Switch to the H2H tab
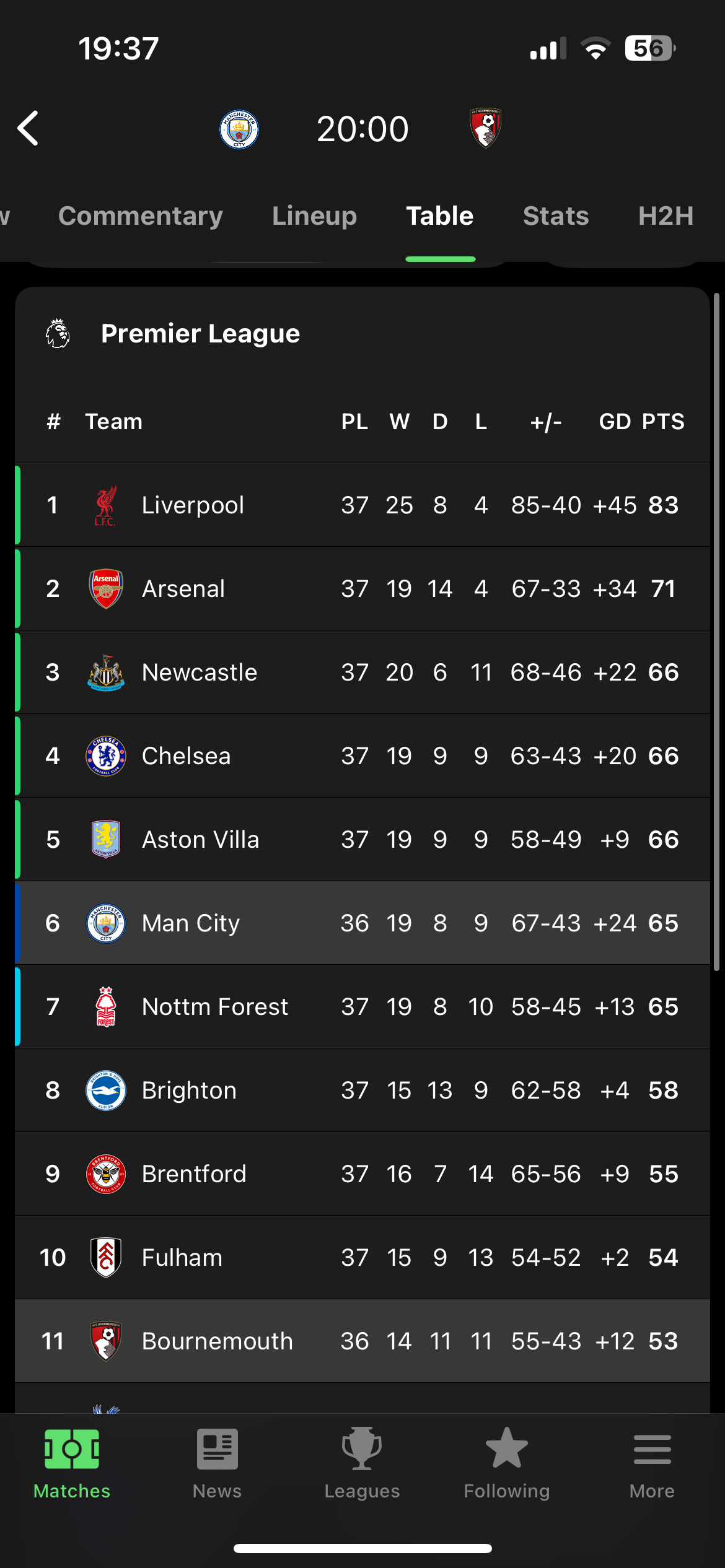The height and width of the screenshot is (1568, 725). (666, 216)
